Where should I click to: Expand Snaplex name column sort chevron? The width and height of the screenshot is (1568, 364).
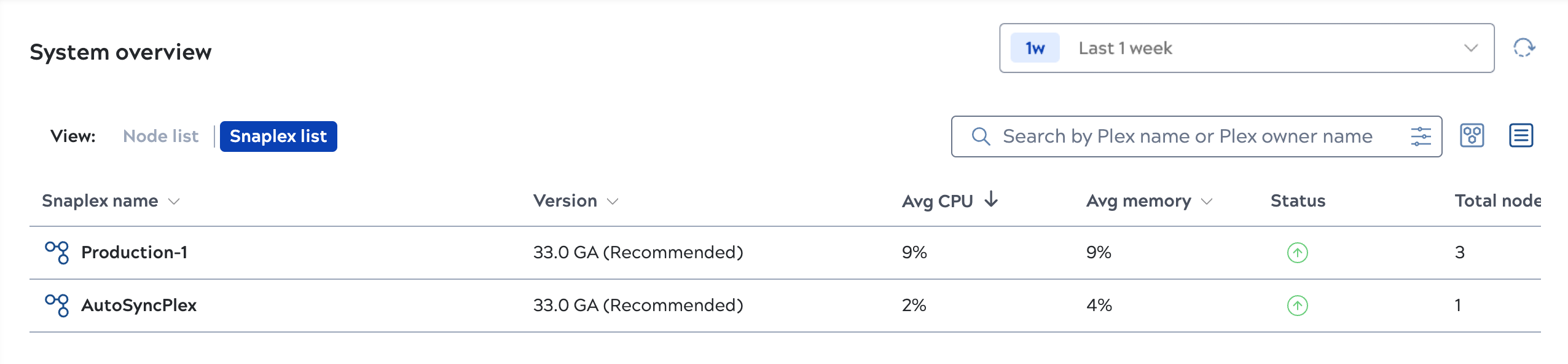pyautogui.click(x=174, y=202)
